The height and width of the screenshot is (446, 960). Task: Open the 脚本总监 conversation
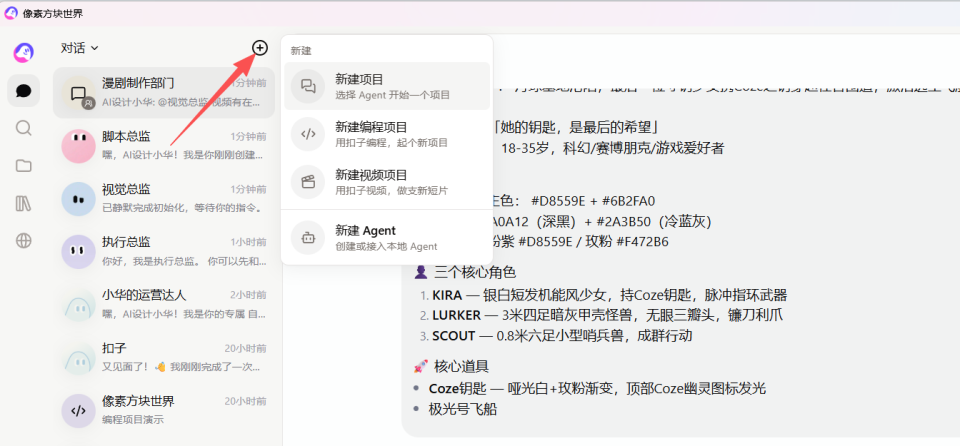[x=164, y=146]
